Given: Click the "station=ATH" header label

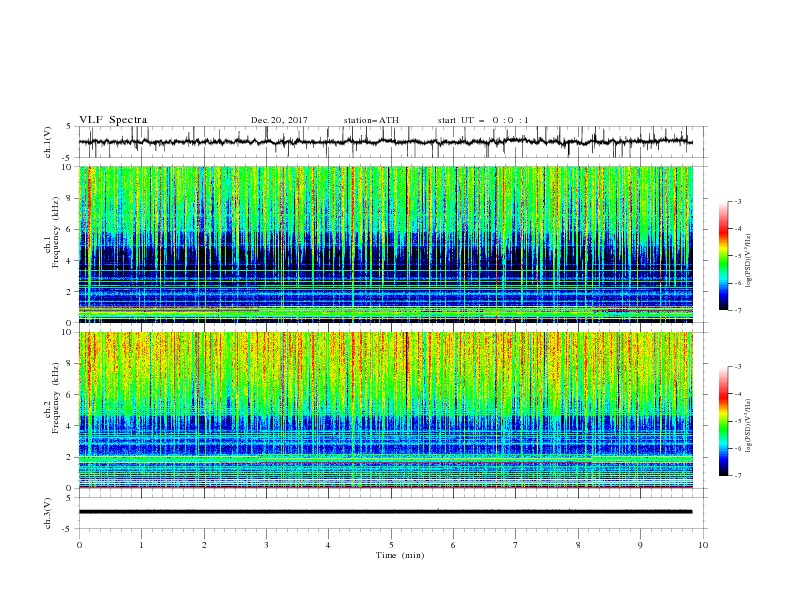Looking at the screenshot, I should click(371, 120).
